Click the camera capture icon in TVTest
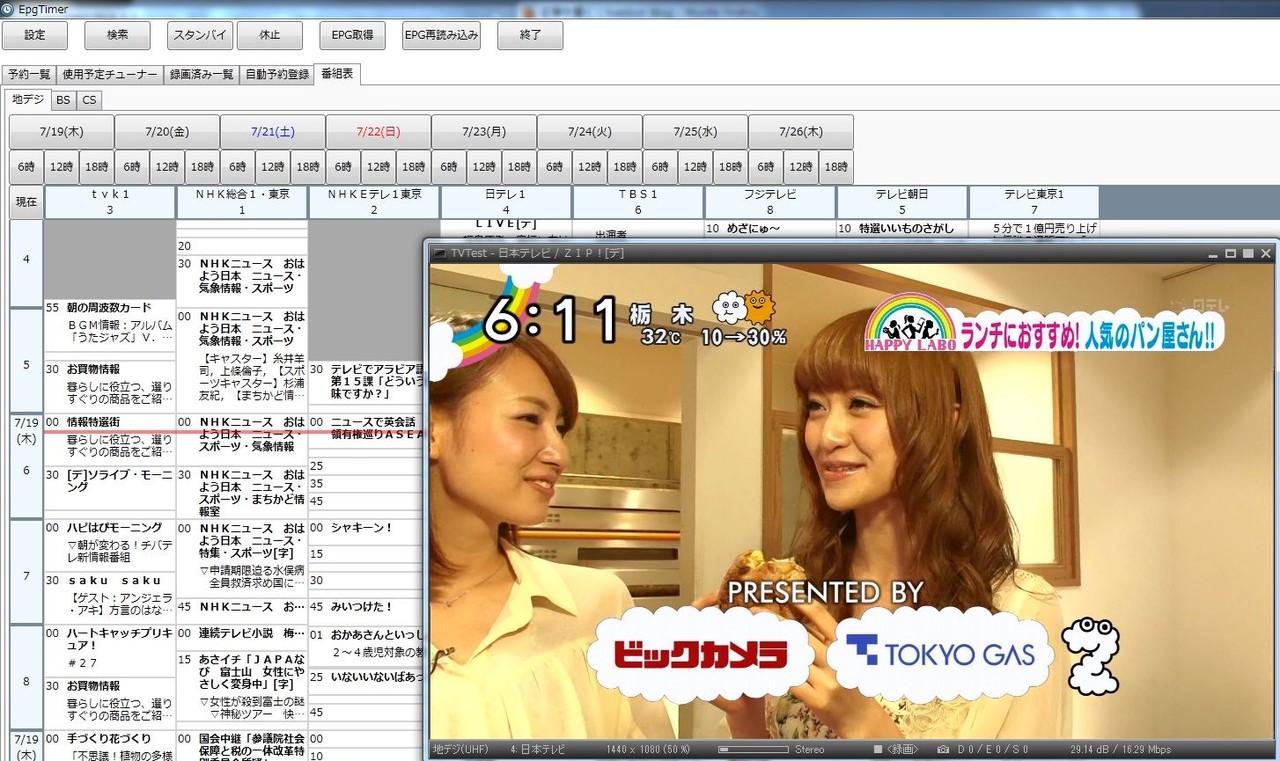 pyautogui.click(x=943, y=749)
